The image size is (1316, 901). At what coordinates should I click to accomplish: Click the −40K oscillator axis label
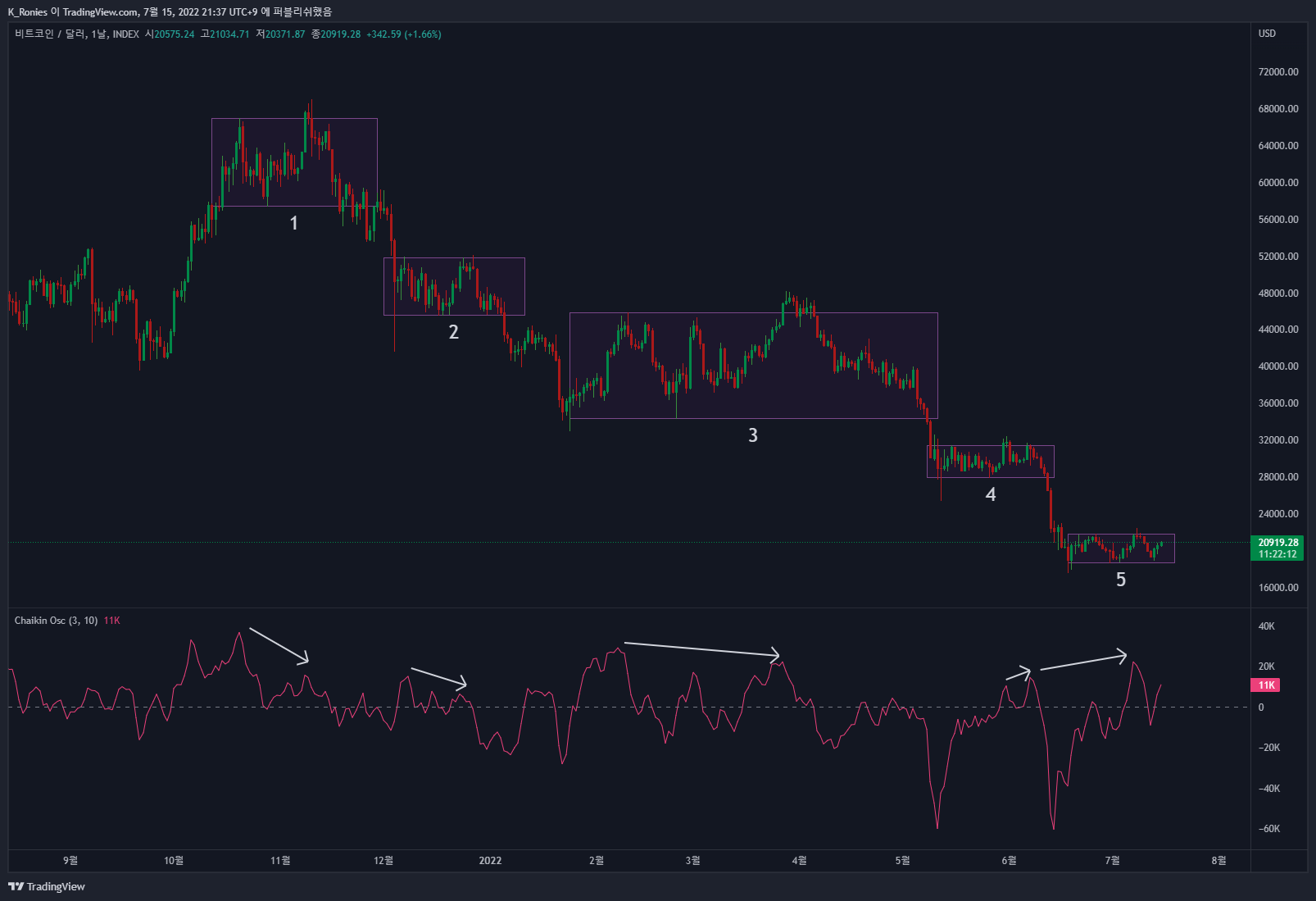coord(1269,789)
